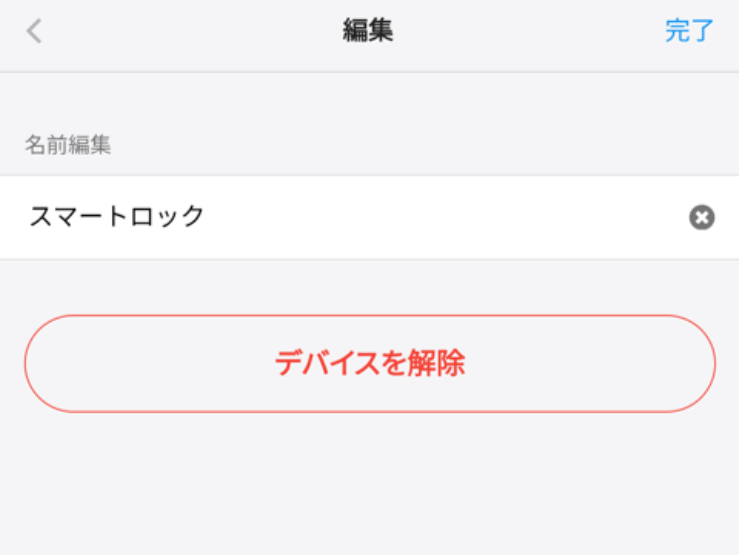
Task: Click inside the white name edit row
Action: coord(400,217)
